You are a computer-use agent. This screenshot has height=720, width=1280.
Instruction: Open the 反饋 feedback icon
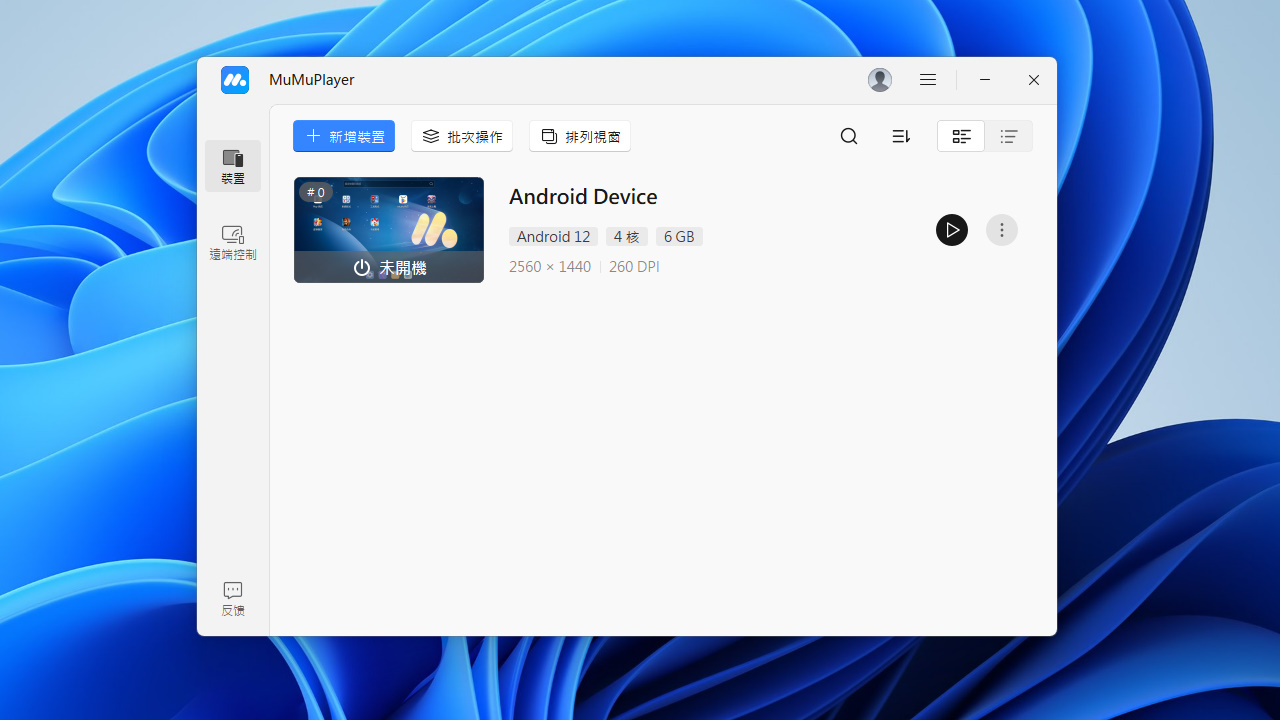pos(233,598)
